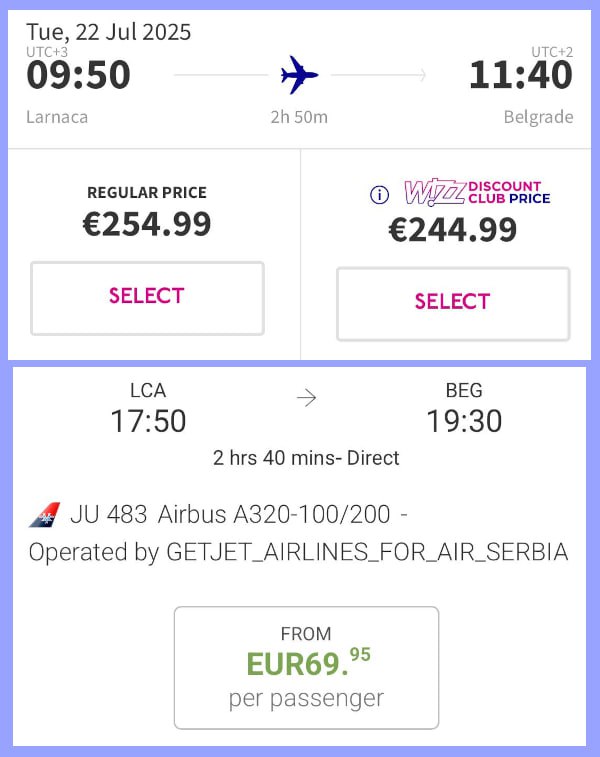The height and width of the screenshot is (757, 600).
Task: Select the regular price €254.99 fare
Action: [x=147, y=298]
